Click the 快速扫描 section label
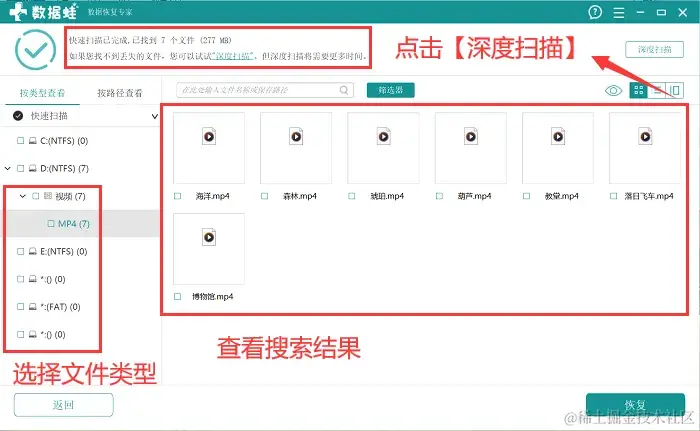Screen dimensions: 700x431 click(49, 116)
